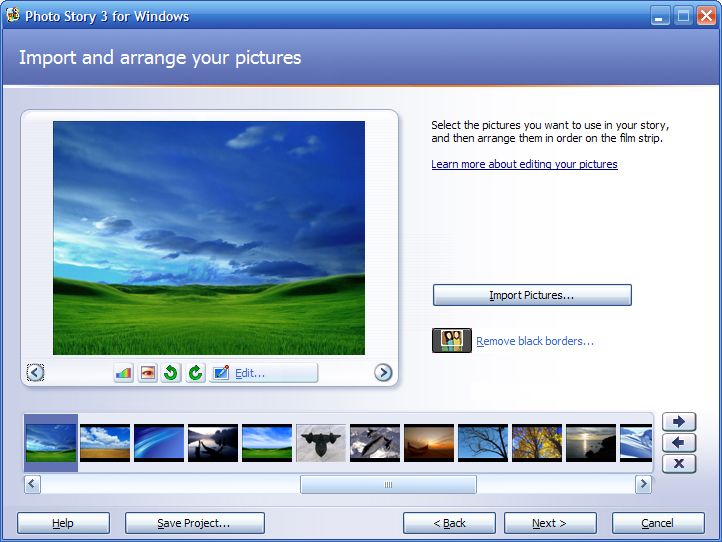Select the bare tree branches thumbnail
722x542 pixels.
[483, 443]
